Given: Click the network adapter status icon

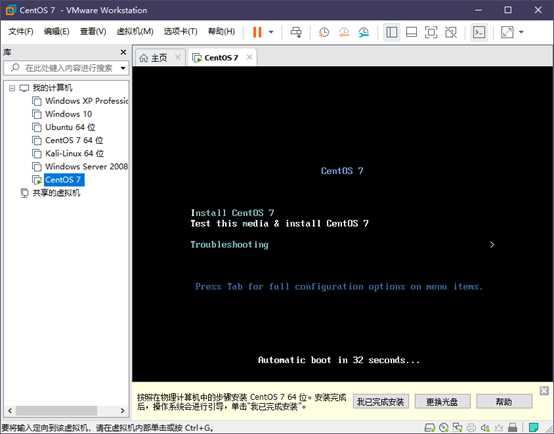Looking at the screenshot, I should [x=458, y=428].
